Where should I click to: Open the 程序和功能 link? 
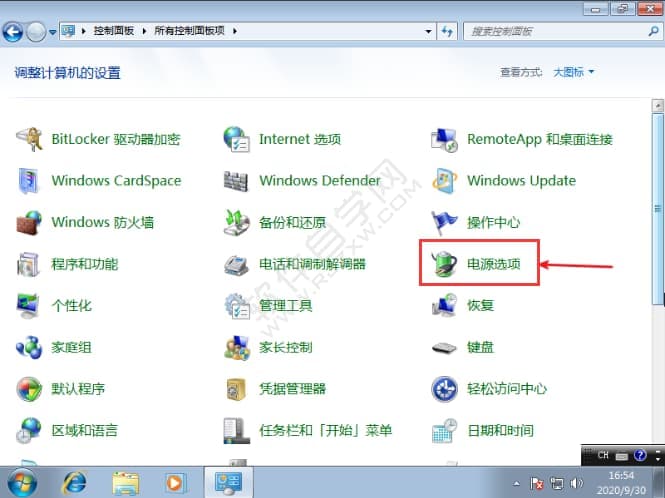click(x=84, y=264)
